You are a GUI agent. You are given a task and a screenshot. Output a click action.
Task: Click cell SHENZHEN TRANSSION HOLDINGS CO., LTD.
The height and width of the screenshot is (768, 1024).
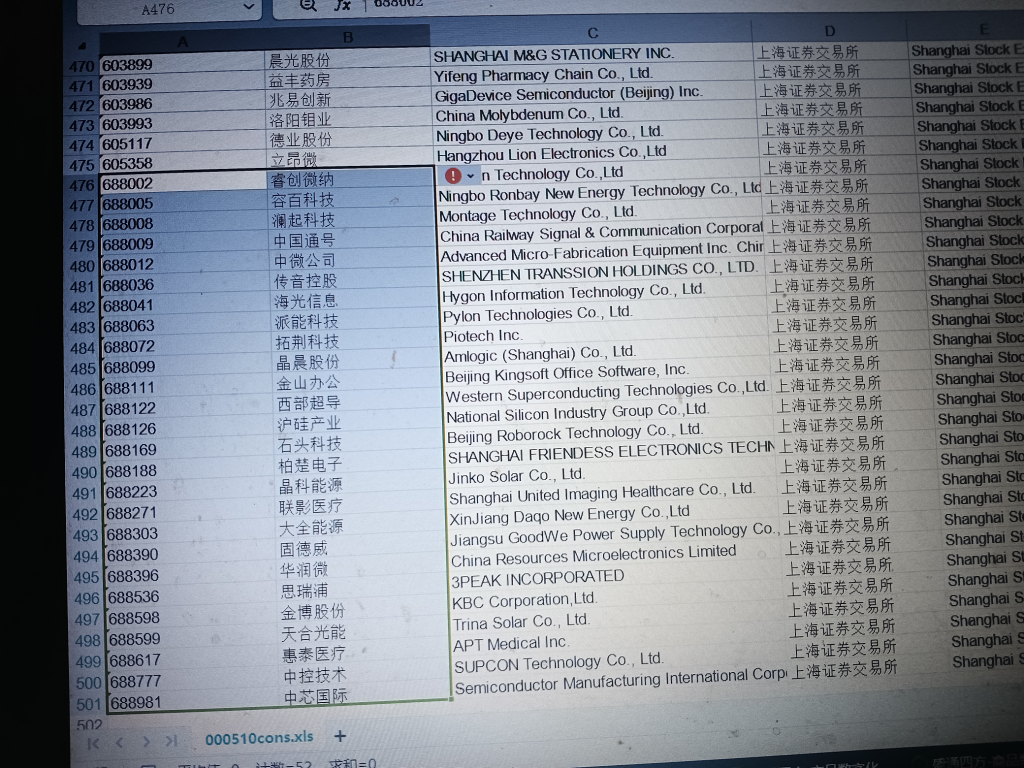[x=601, y=272]
